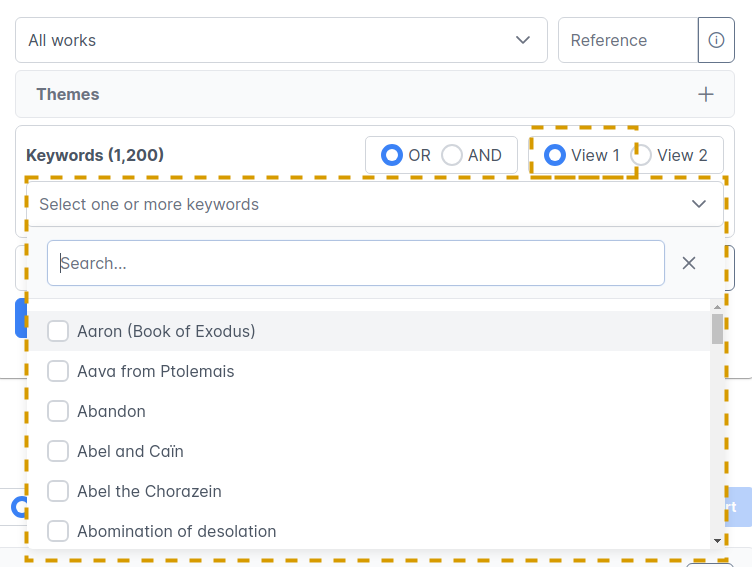
Task: Select the AND radio option
Action: pos(452,155)
